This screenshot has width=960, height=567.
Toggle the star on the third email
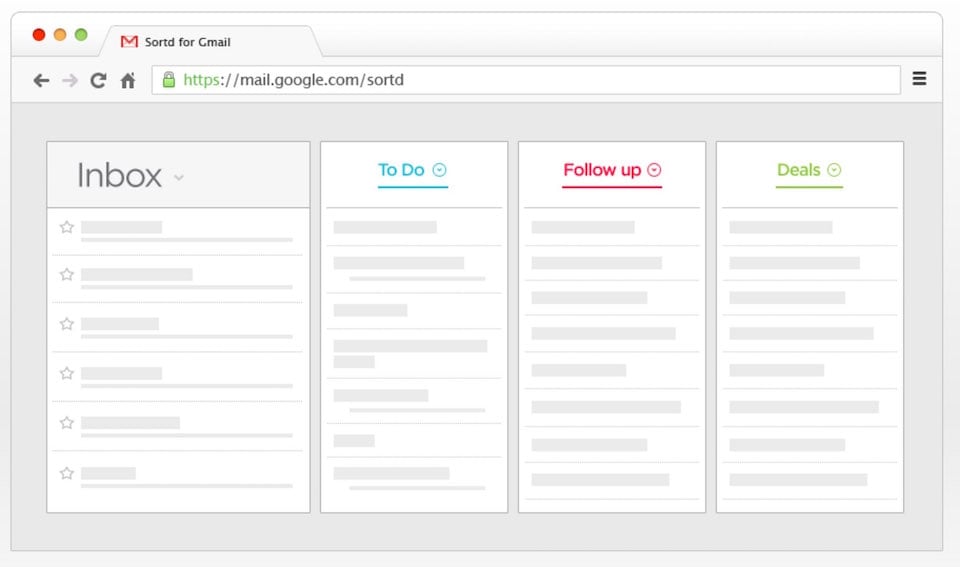click(x=67, y=324)
